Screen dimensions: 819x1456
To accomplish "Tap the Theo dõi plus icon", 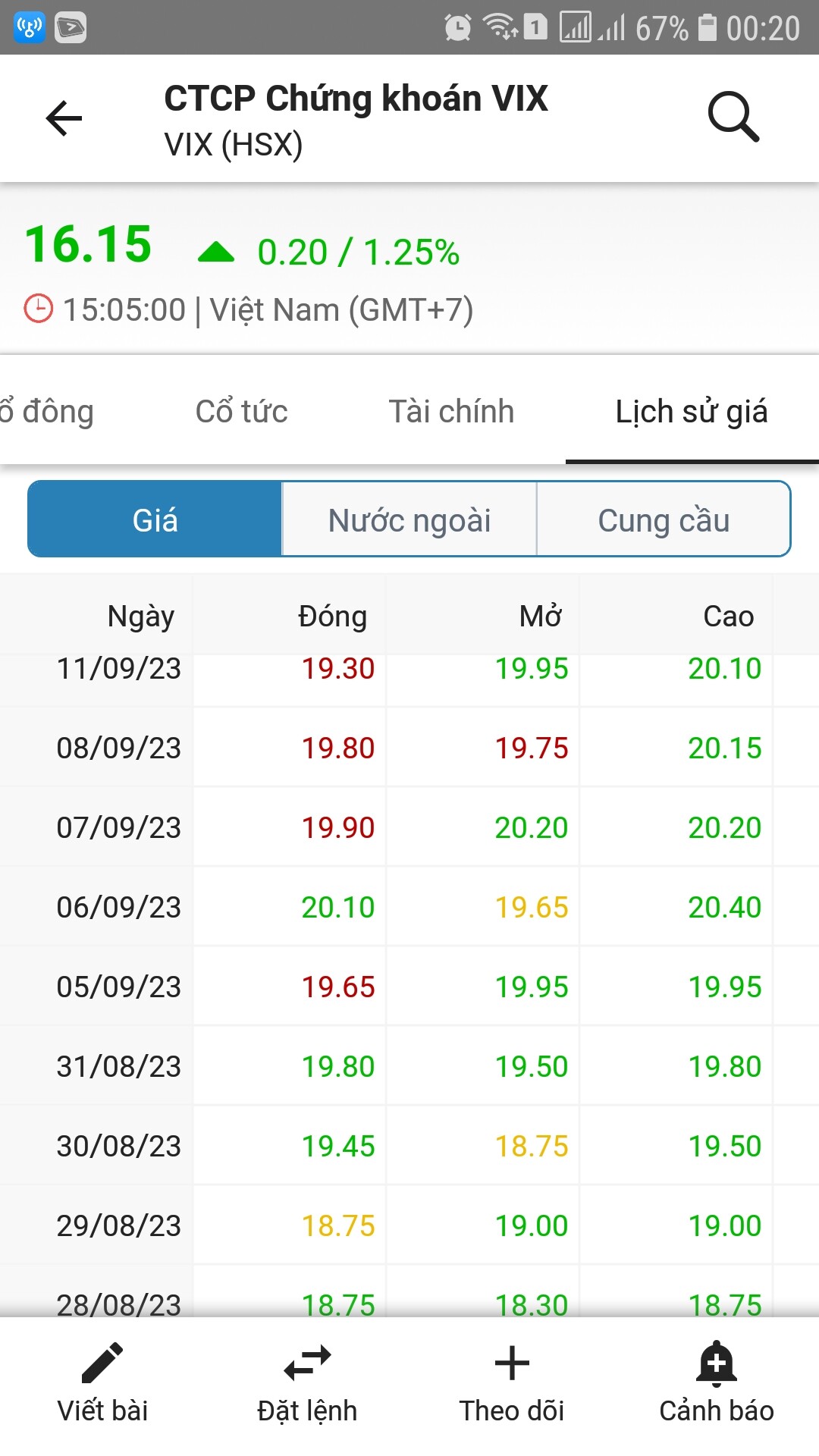I will [512, 1363].
